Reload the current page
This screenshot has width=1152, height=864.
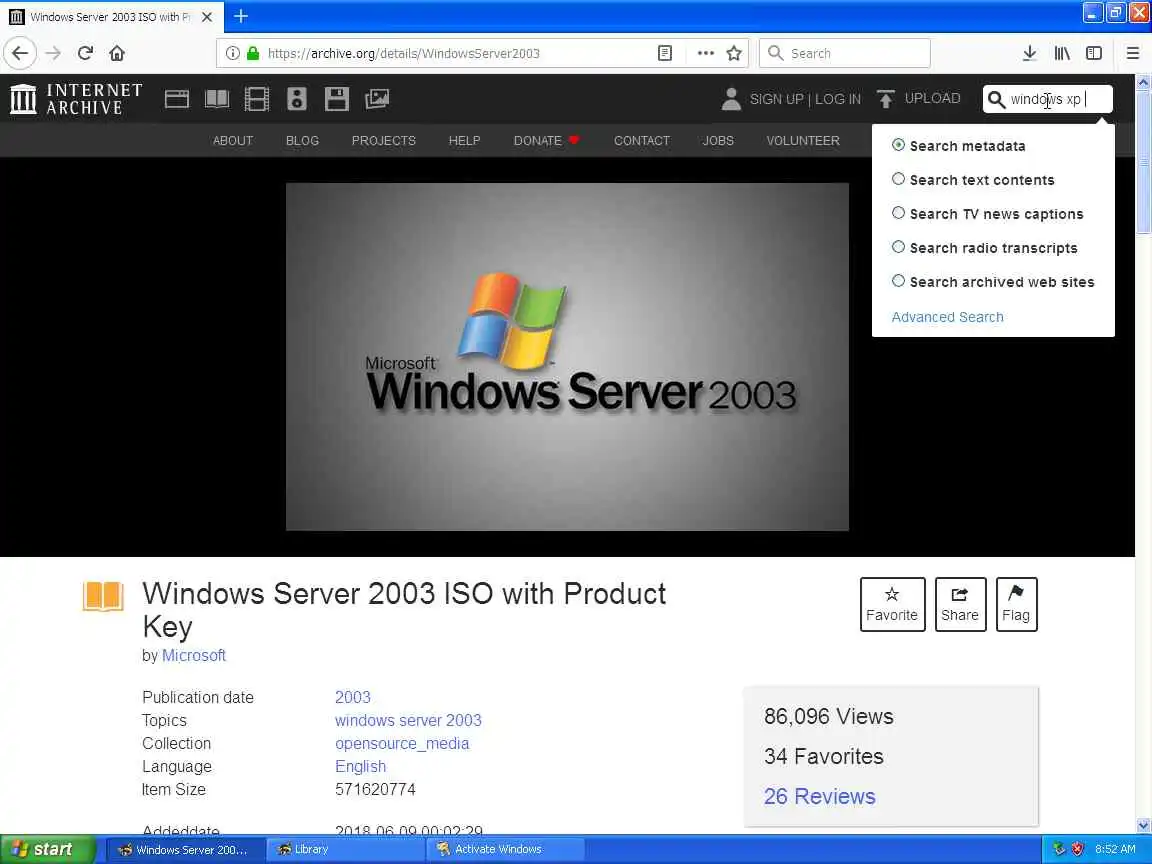click(x=85, y=53)
